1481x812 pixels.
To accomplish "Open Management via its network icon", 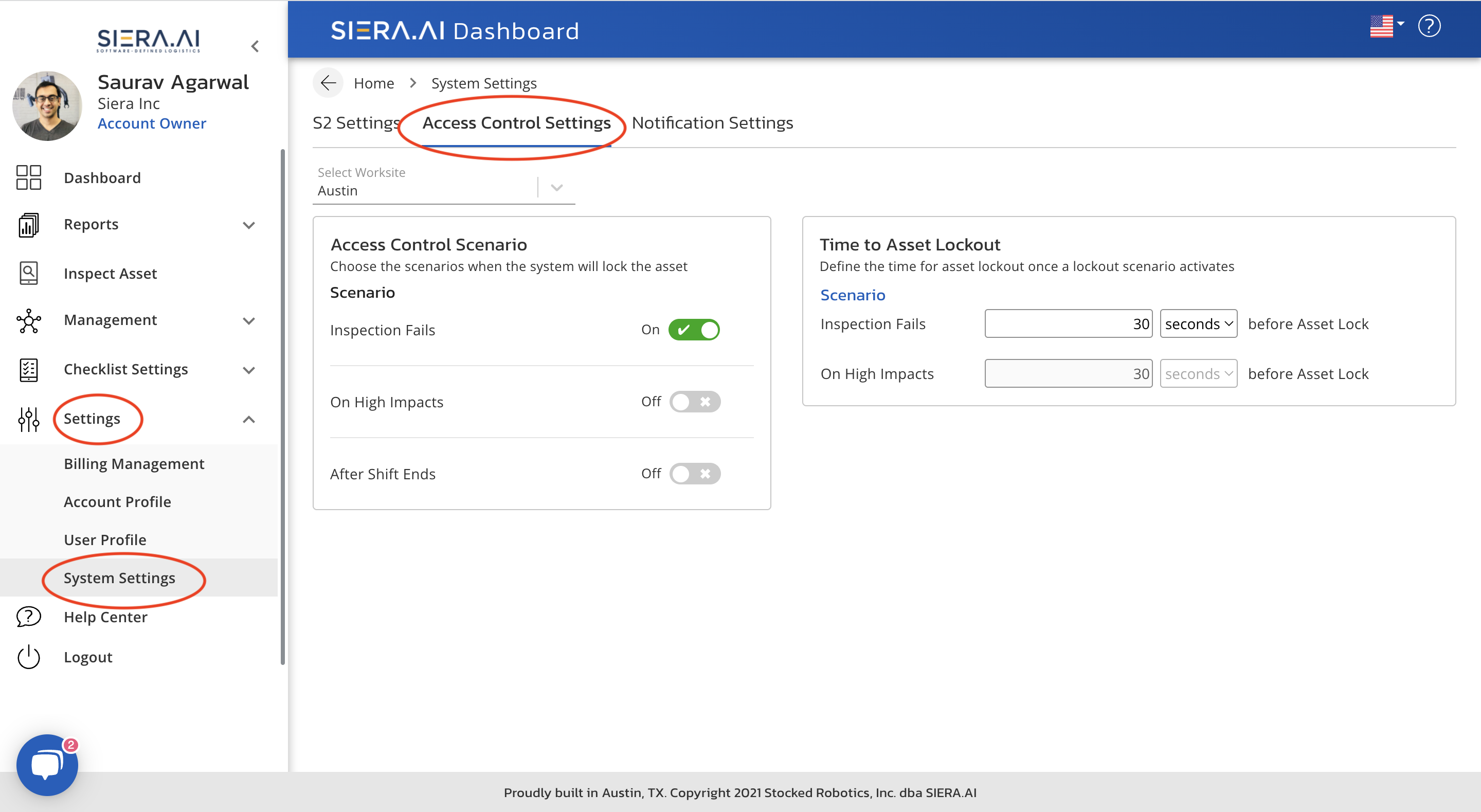I will point(28,320).
